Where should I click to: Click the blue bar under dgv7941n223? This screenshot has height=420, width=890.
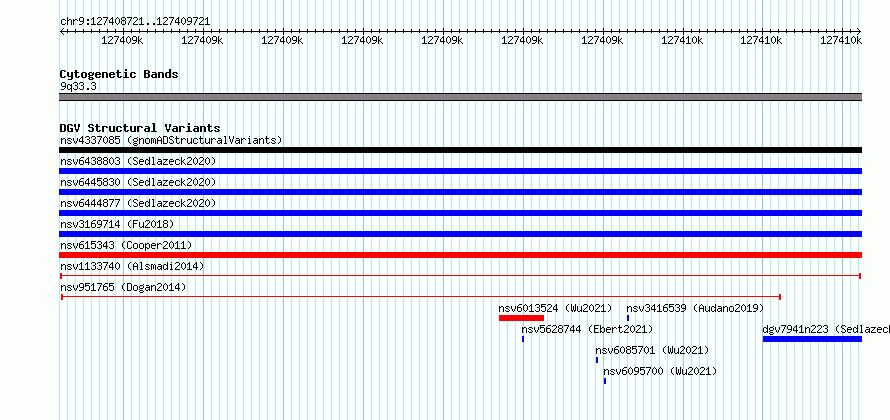tap(812, 339)
